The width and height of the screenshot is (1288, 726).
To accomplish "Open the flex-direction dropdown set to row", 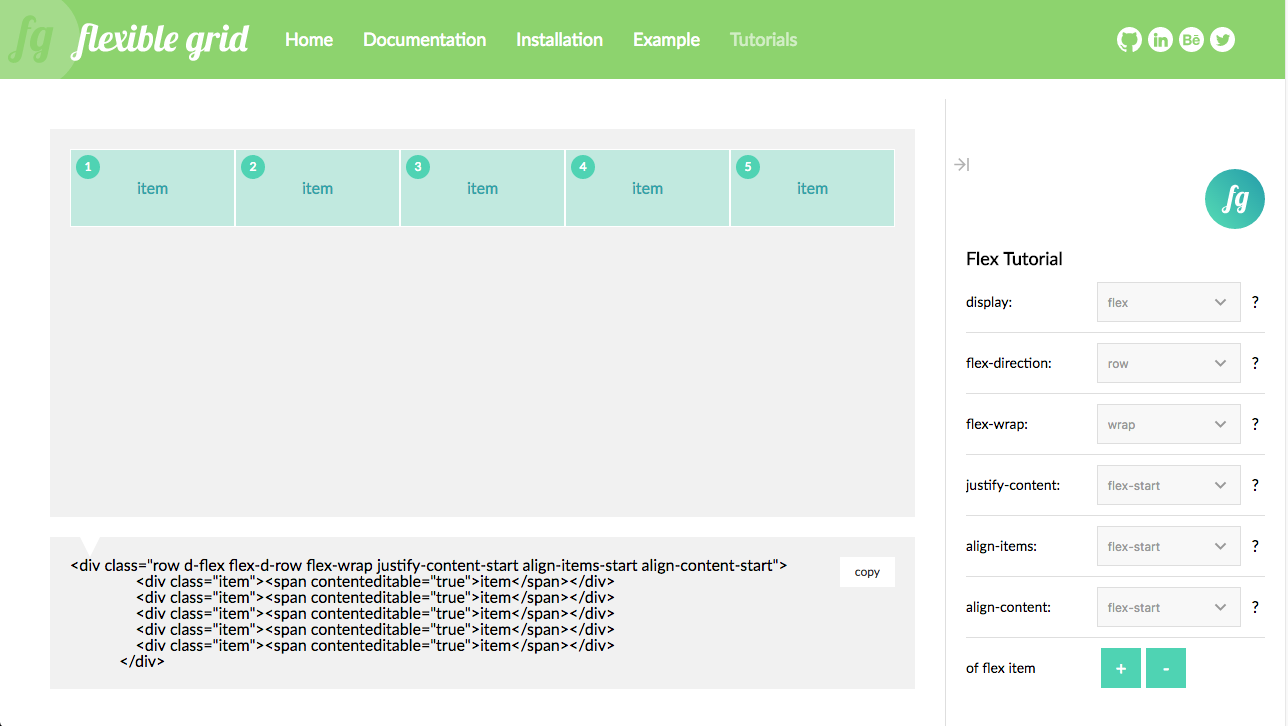I will coord(1169,363).
